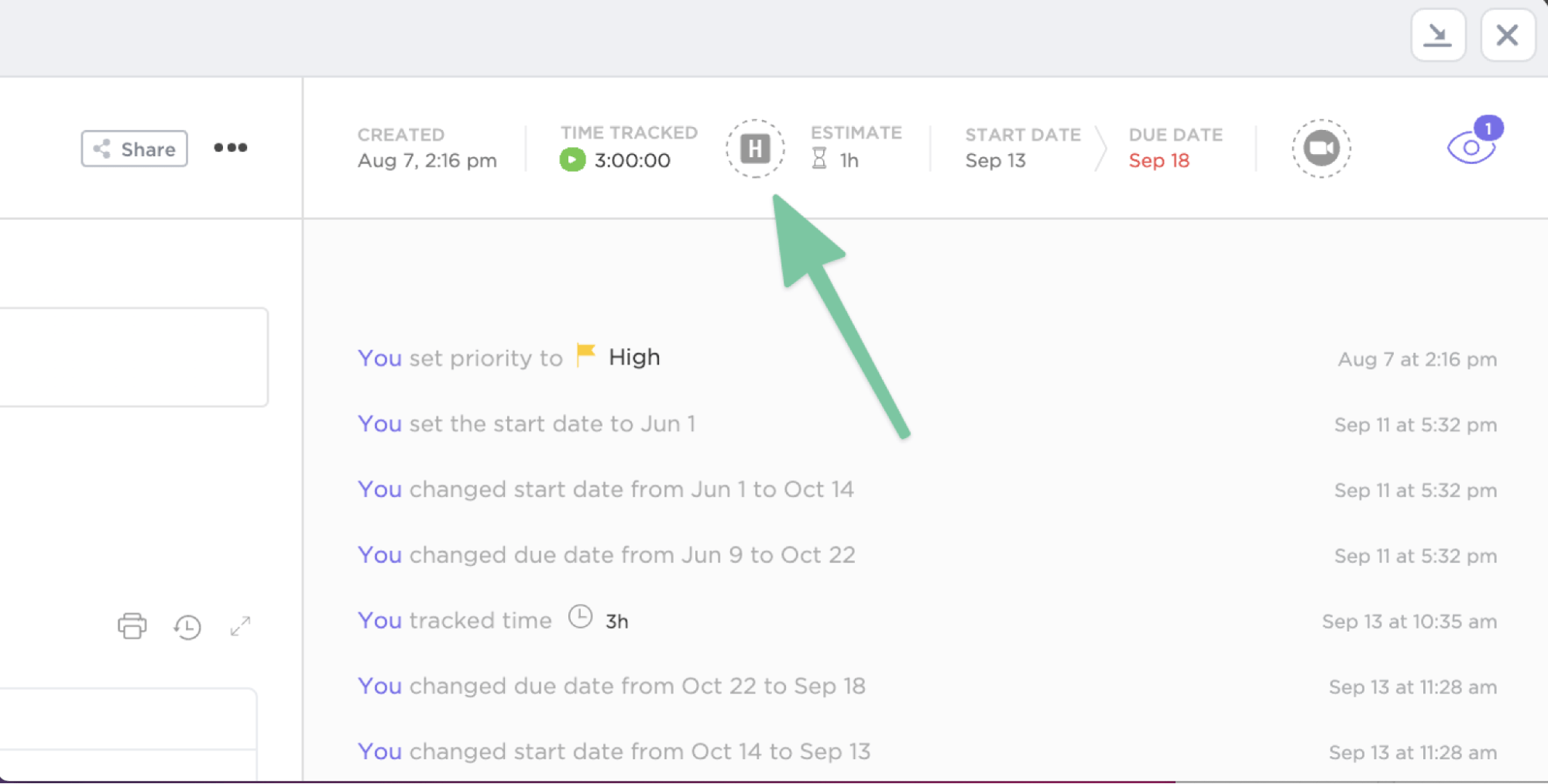Open the Start Date Sep 13 picker

tap(995, 160)
